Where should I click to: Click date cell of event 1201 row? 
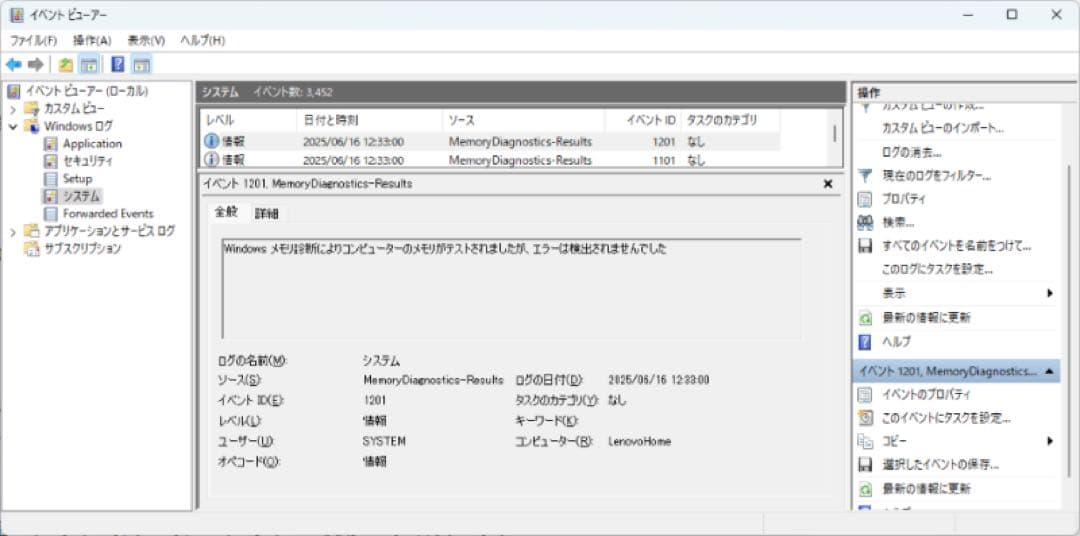point(353,143)
